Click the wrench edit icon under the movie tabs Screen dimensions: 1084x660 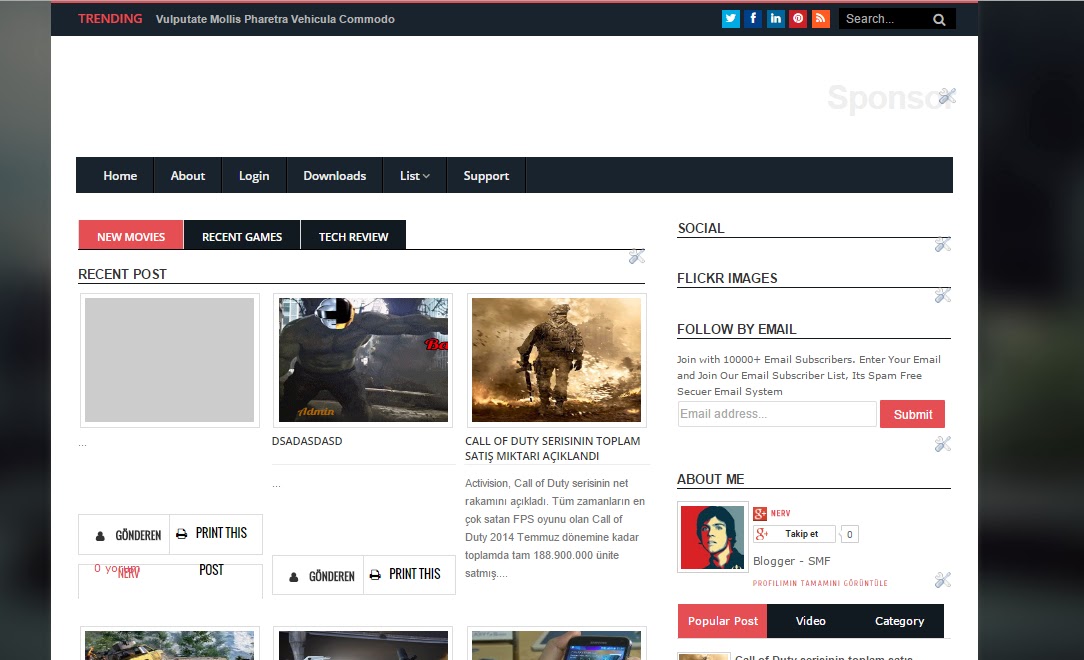point(637,256)
